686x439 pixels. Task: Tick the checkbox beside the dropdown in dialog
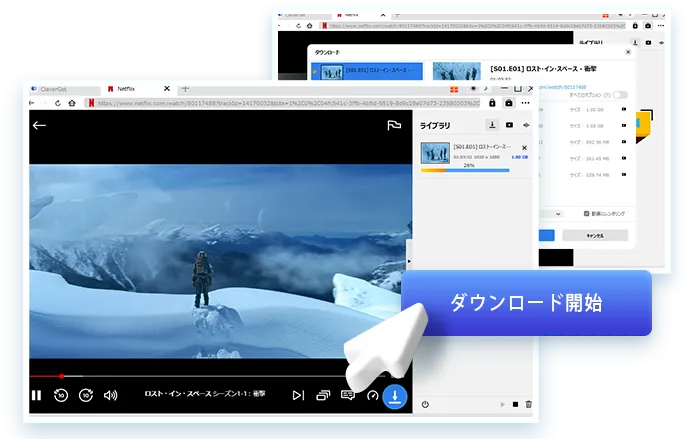click(x=586, y=214)
